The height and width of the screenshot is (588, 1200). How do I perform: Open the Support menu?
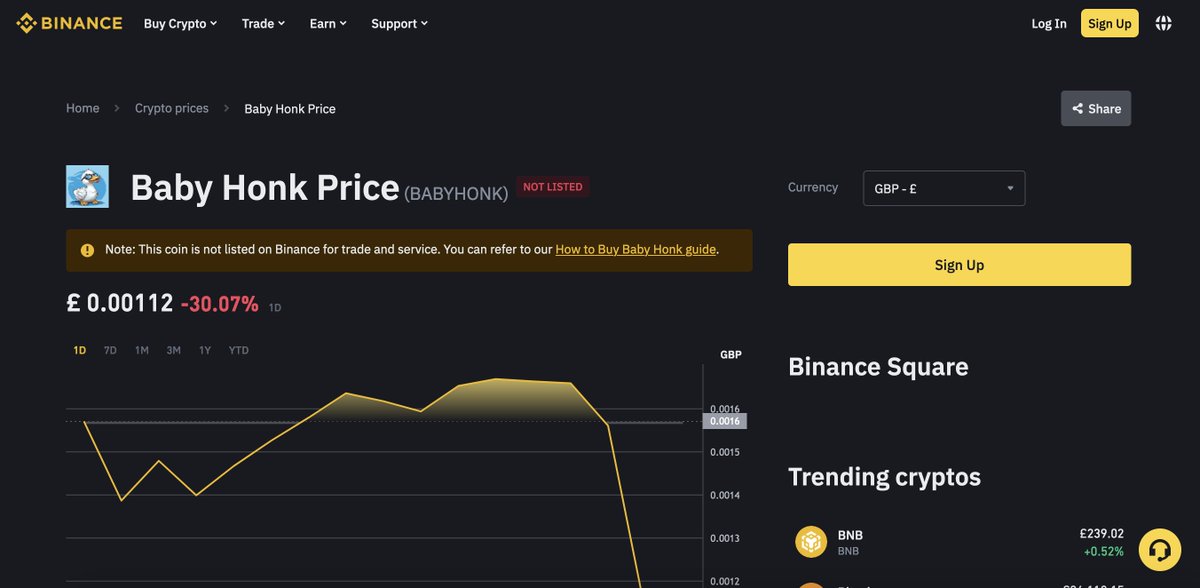pyautogui.click(x=398, y=23)
